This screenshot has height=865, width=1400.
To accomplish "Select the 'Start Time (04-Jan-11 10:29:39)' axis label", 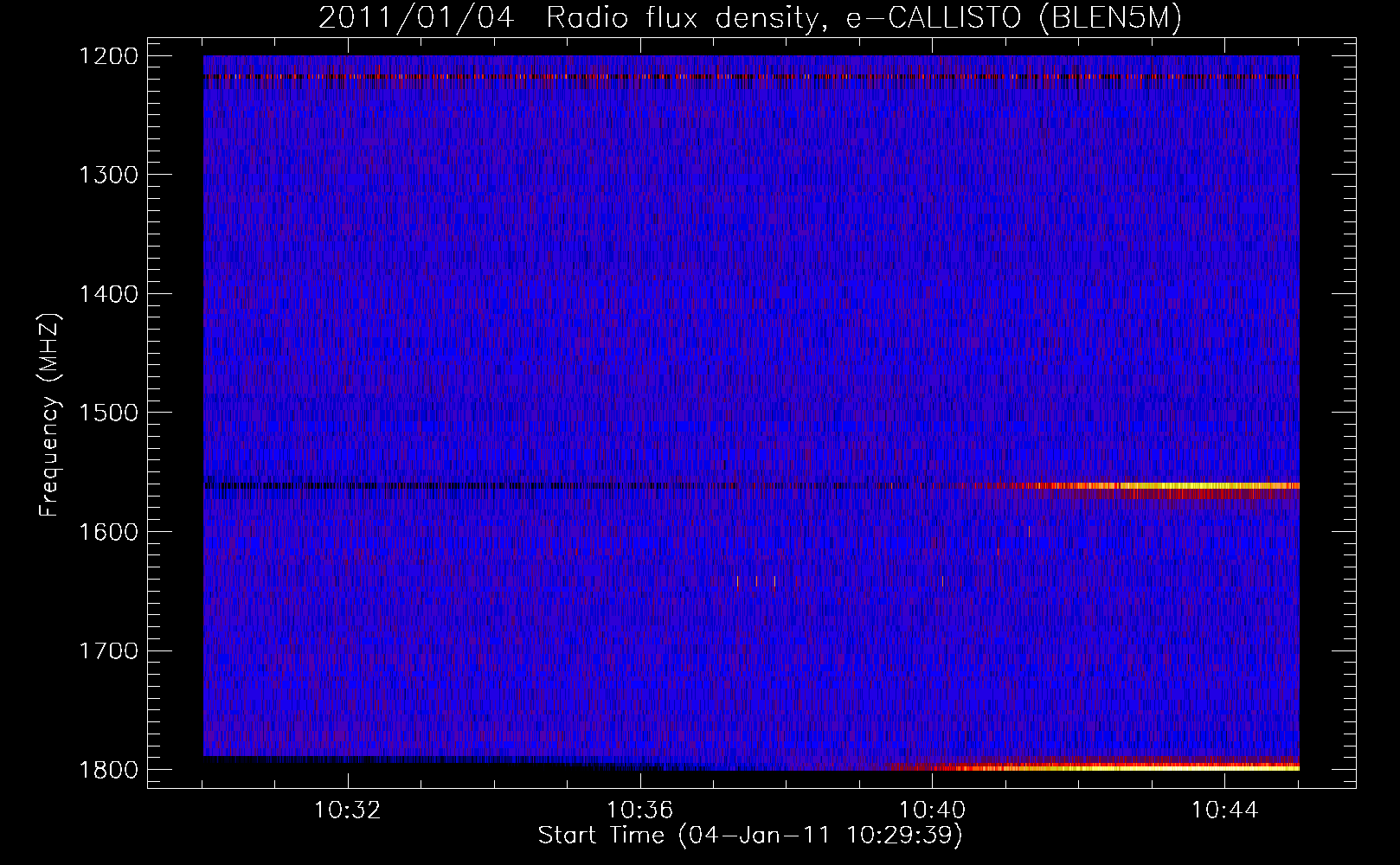I will tap(750, 836).
